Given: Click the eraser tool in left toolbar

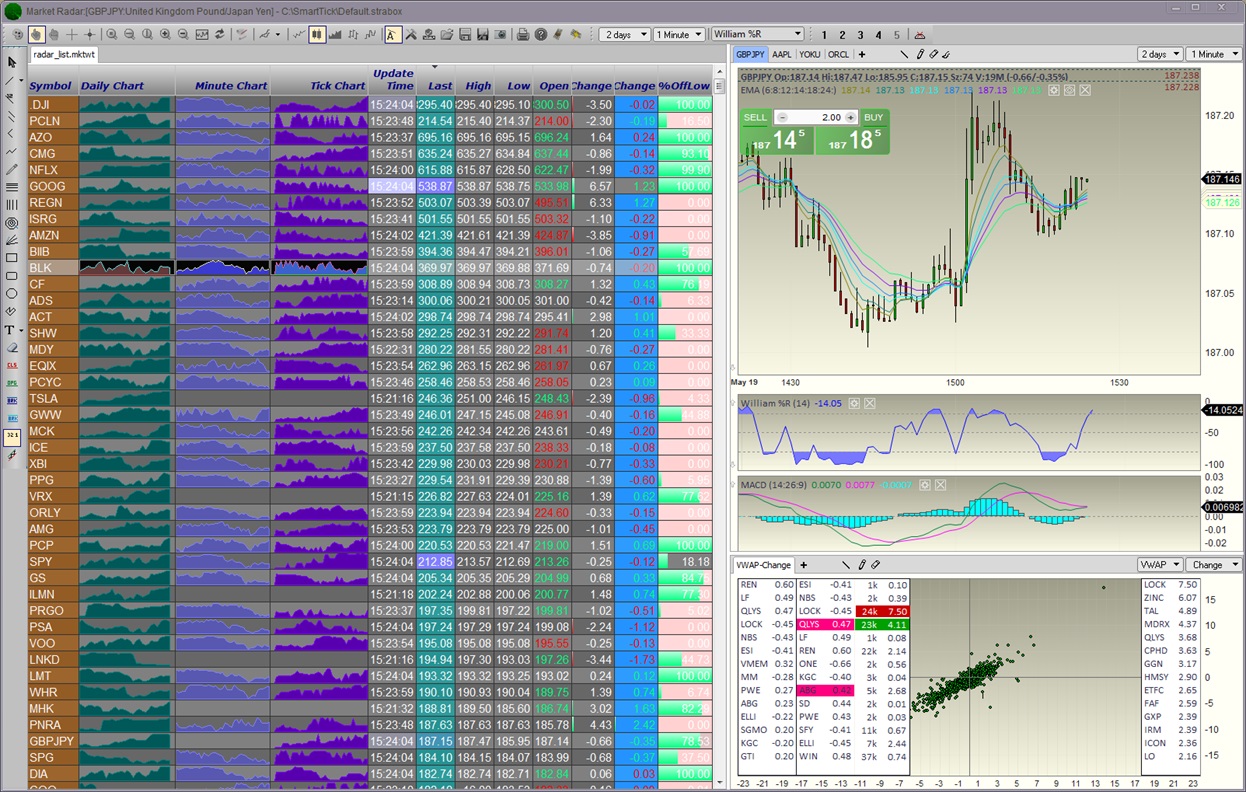Looking at the screenshot, I should (x=11, y=348).
